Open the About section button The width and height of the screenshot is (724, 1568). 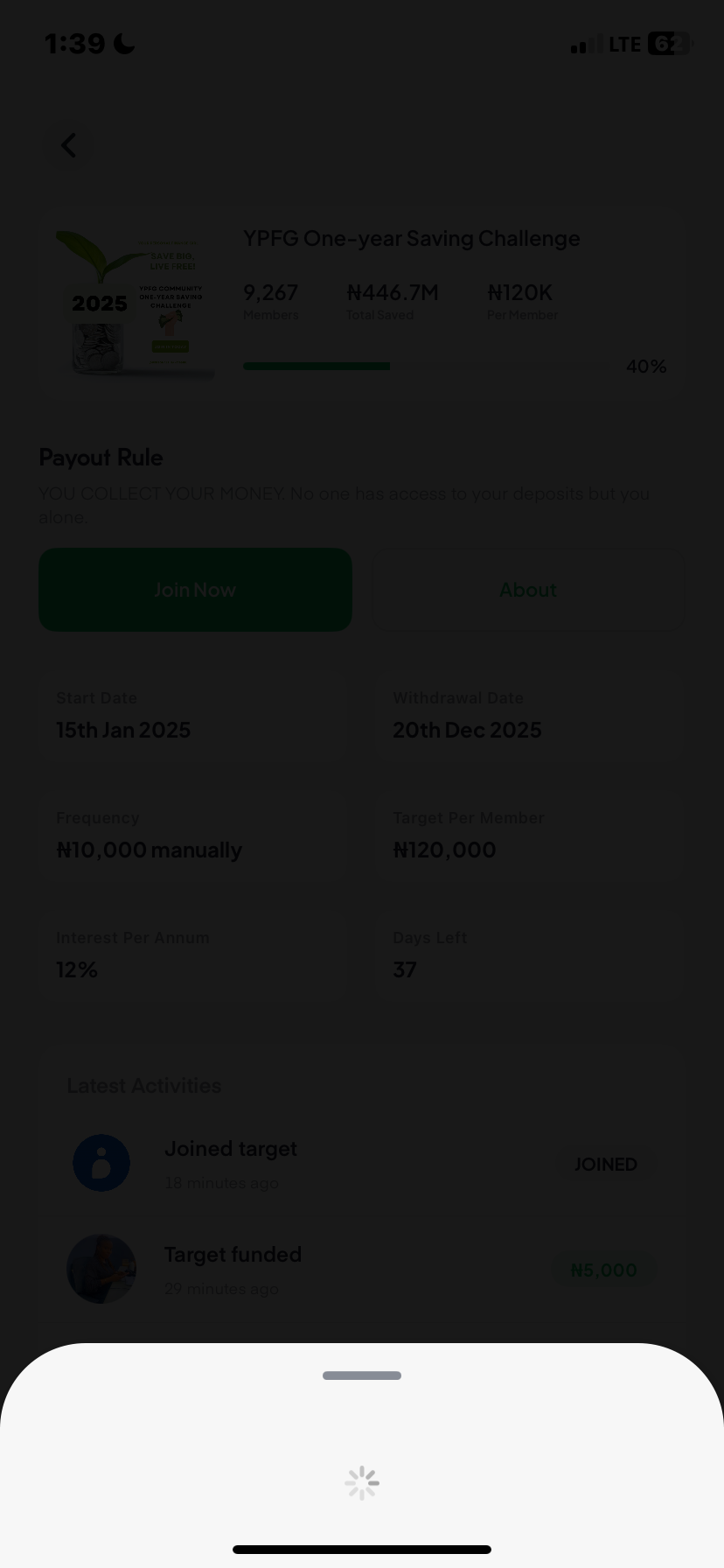527,590
